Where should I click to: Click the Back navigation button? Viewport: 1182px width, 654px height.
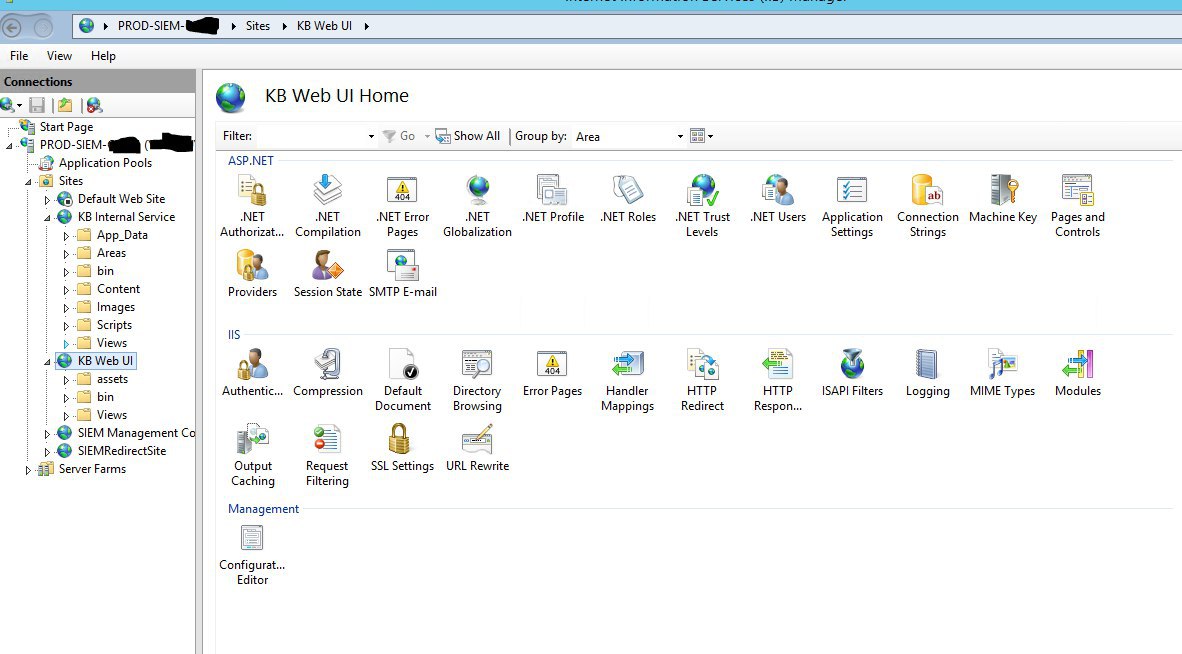11,28
